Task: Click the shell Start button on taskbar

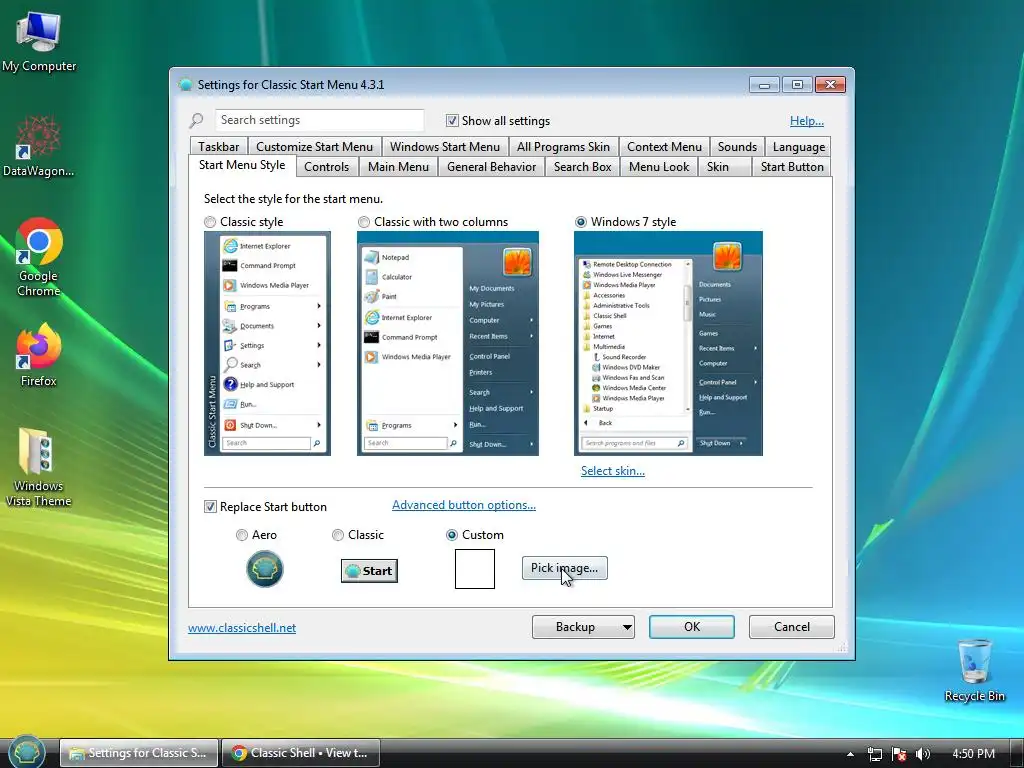Action: [26, 751]
